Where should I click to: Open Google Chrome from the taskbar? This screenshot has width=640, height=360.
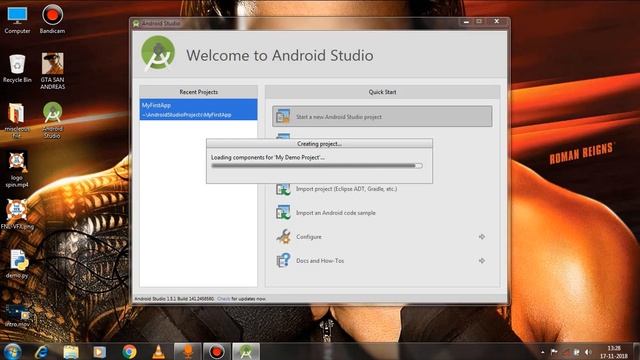pyautogui.click(x=129, y=352)
